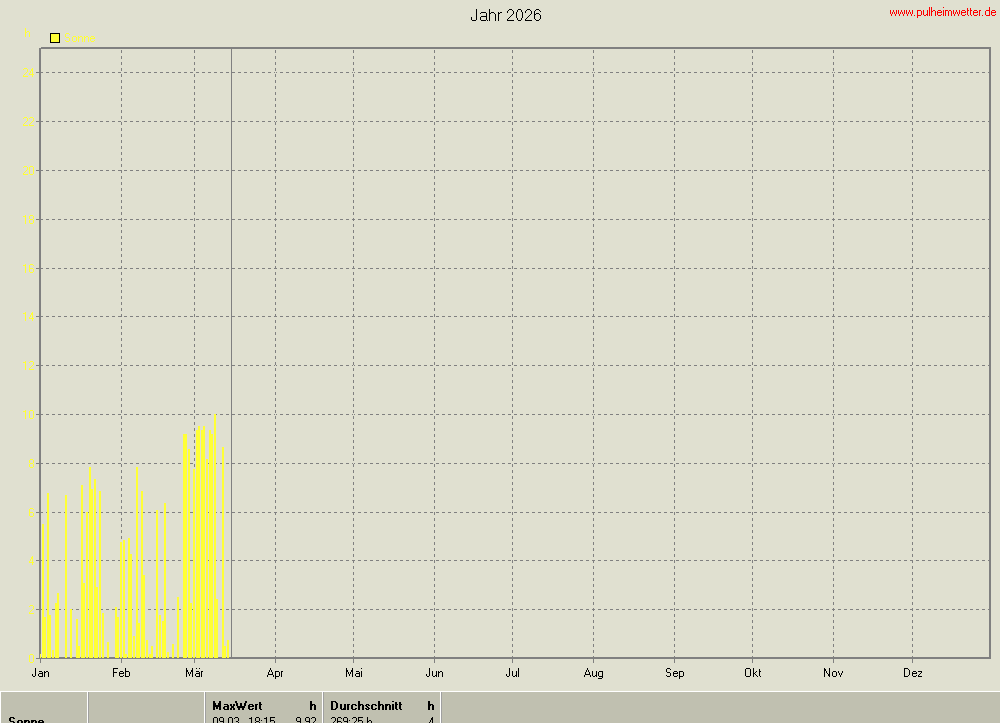Click the Okt month axis label

pos(753,673)
